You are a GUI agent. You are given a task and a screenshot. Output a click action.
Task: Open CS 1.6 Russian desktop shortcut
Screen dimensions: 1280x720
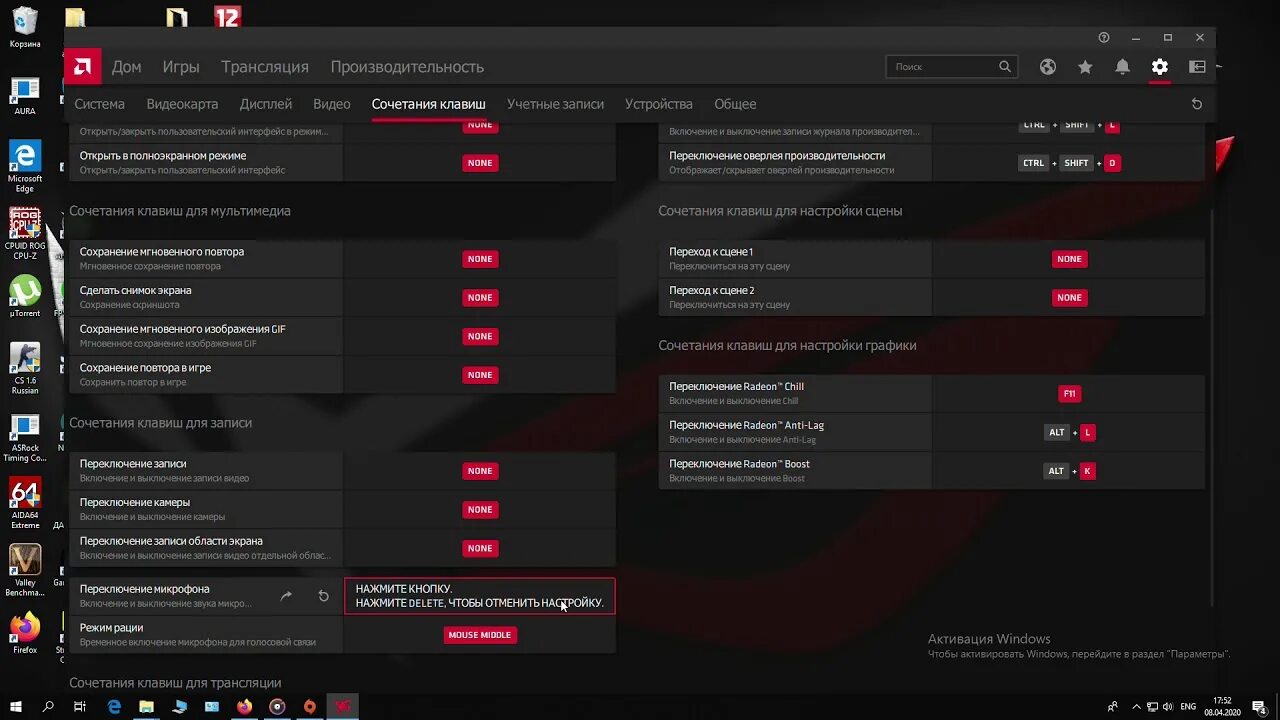click(25, 369)
